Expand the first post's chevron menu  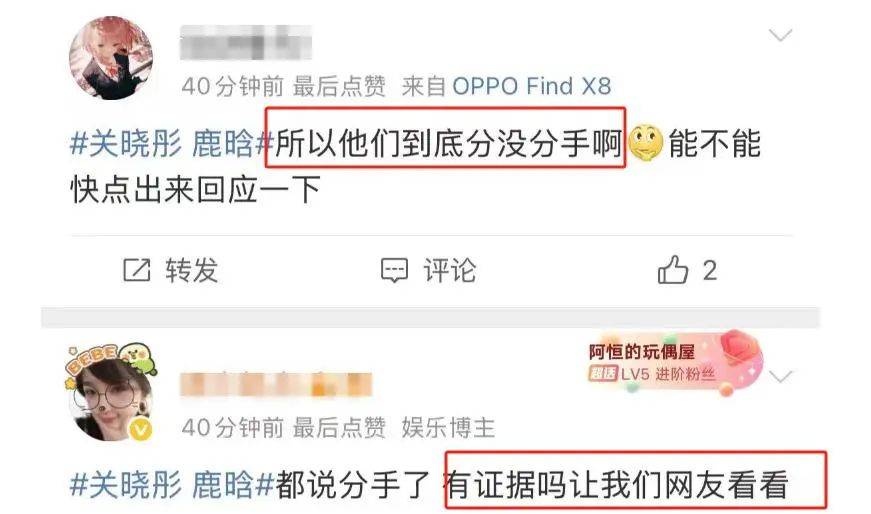pyautogui.click(x=780, y=36)
